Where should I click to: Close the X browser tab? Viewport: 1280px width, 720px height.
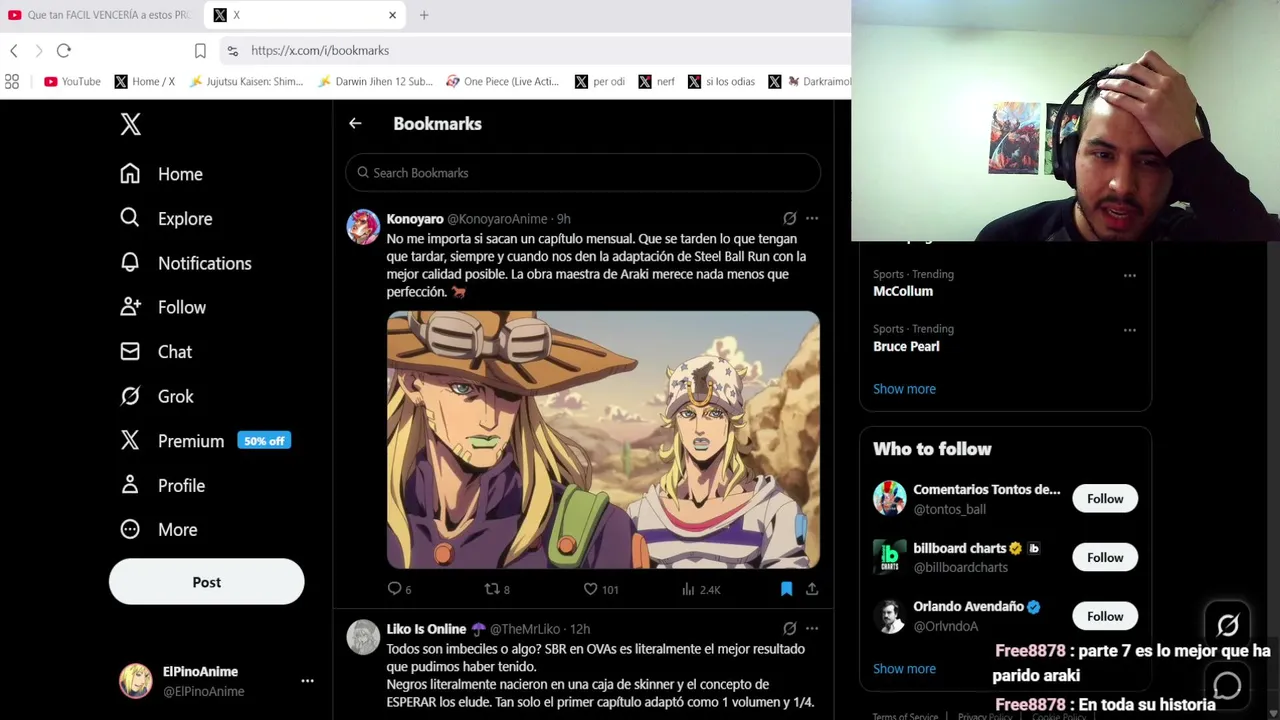click(392, 15)
